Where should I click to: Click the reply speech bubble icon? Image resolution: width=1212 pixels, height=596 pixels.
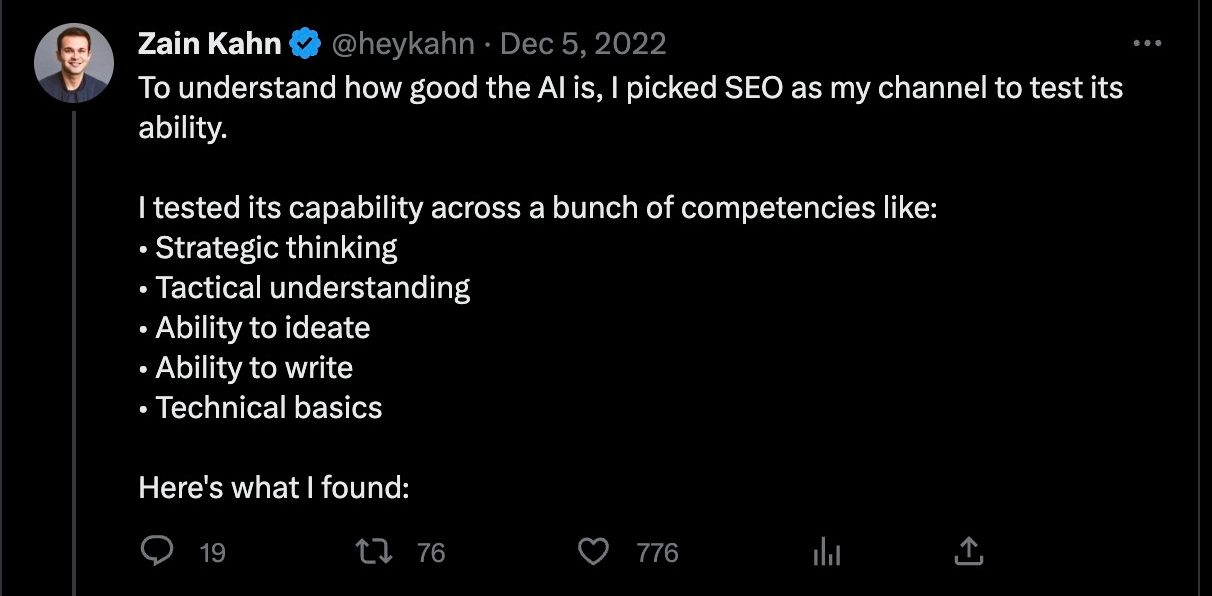coord(157,551)
